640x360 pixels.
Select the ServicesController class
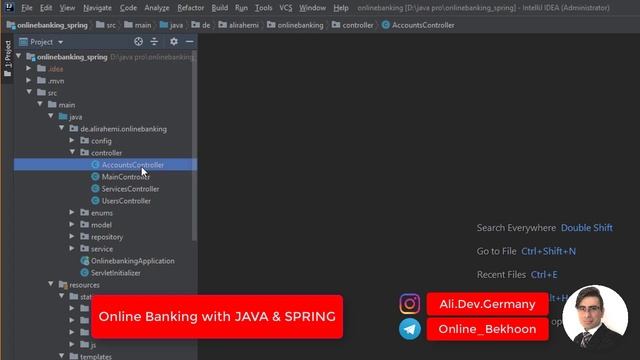click(130, 189)
